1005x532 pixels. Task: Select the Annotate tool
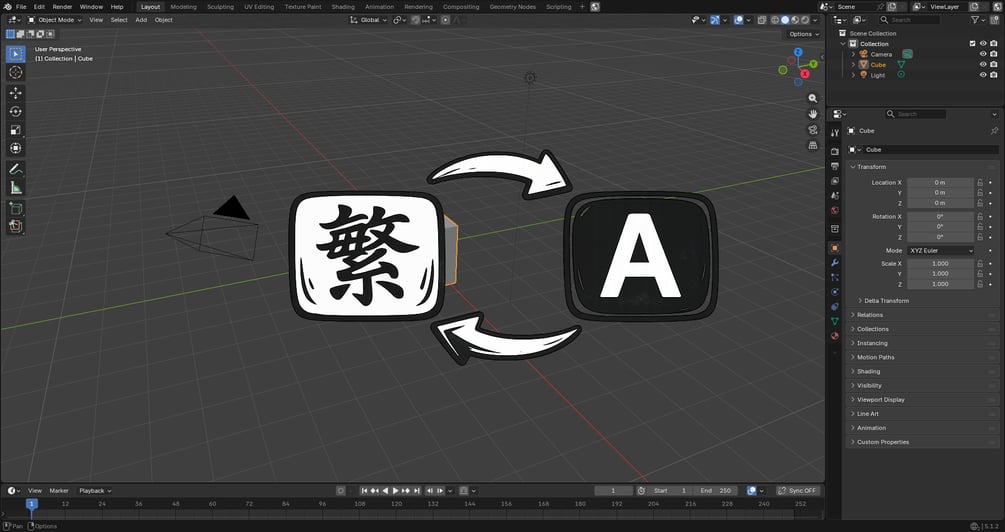coord(16,170)
